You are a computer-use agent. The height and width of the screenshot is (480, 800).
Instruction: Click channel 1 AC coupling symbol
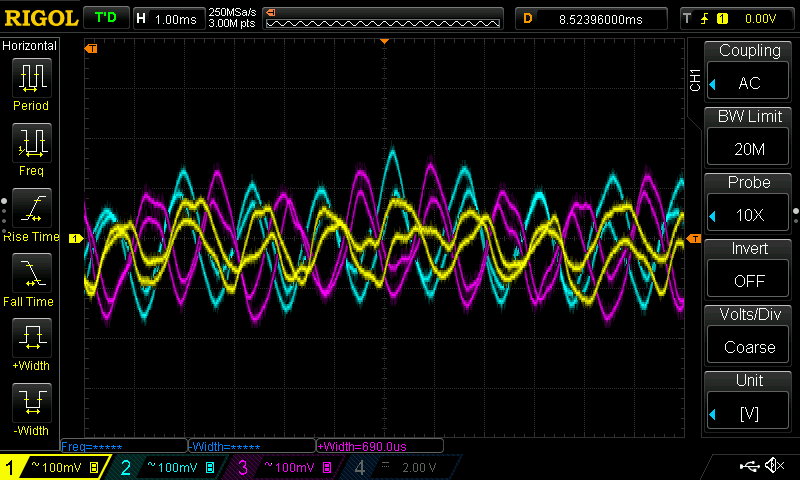pos(35,465)
